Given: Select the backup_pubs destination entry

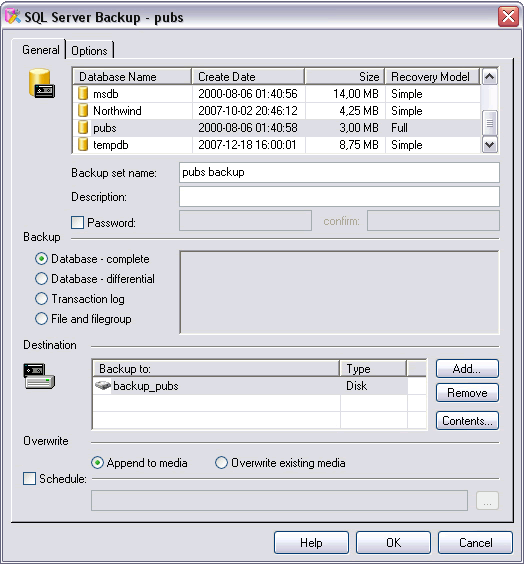Looking at the screenshot, I should coord(146,386).
